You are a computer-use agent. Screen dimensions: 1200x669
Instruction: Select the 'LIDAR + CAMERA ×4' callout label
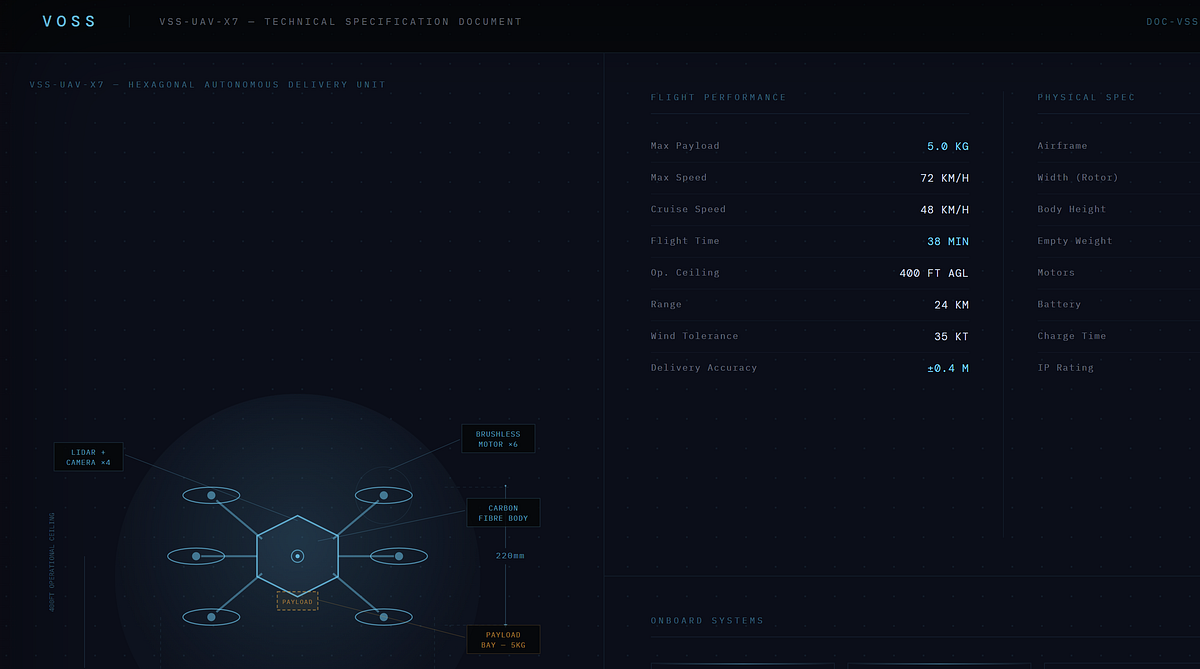tap(89, 457)
